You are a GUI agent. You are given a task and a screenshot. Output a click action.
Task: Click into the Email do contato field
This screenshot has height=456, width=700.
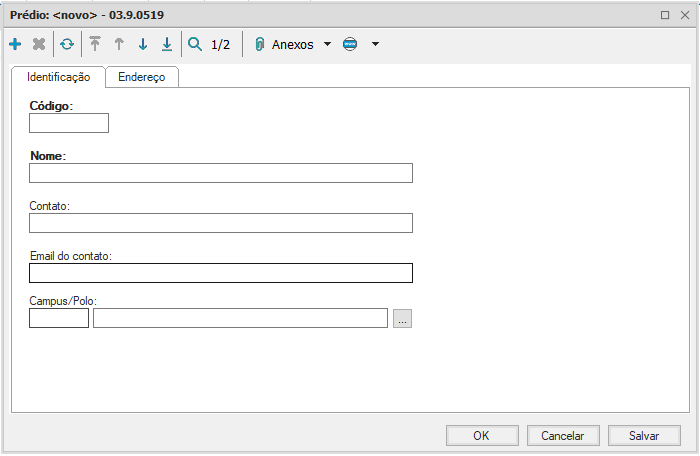tap(220, 273)
